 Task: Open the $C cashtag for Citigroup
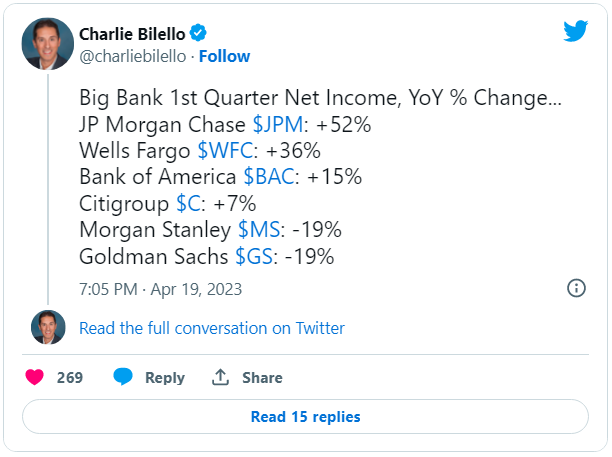click(189, 203)
